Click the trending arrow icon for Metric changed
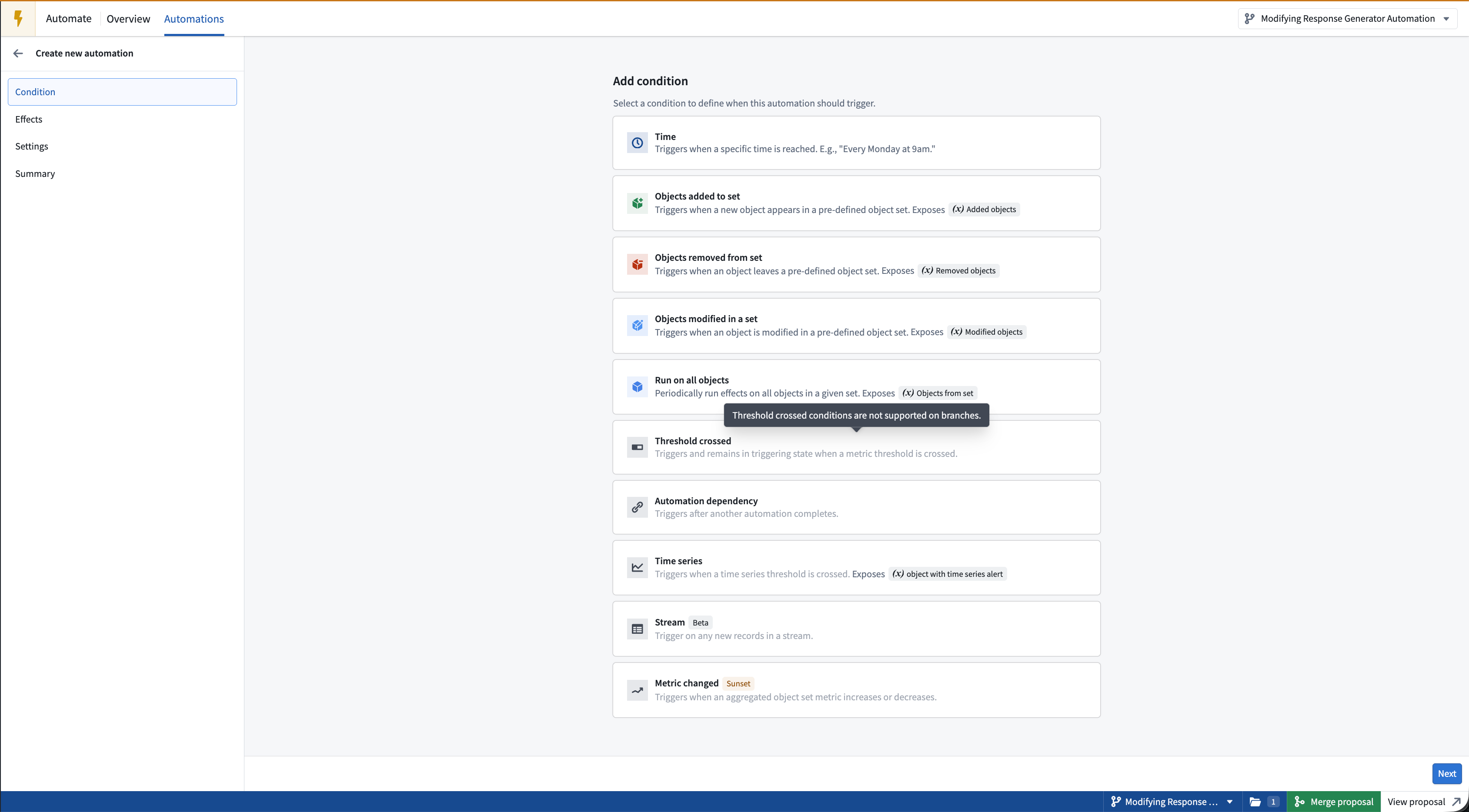1469x812 pixels. 637,690
